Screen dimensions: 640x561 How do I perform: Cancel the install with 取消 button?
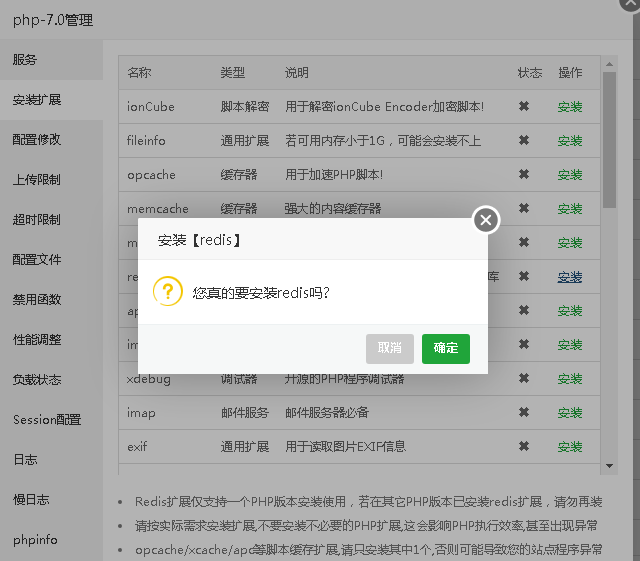[390, 348]
